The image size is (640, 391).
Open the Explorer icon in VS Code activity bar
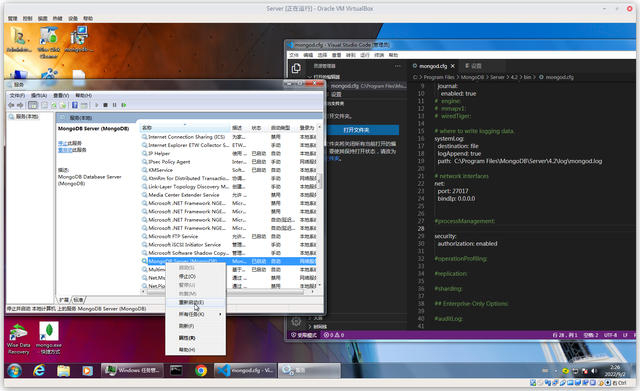coord(296,68)
